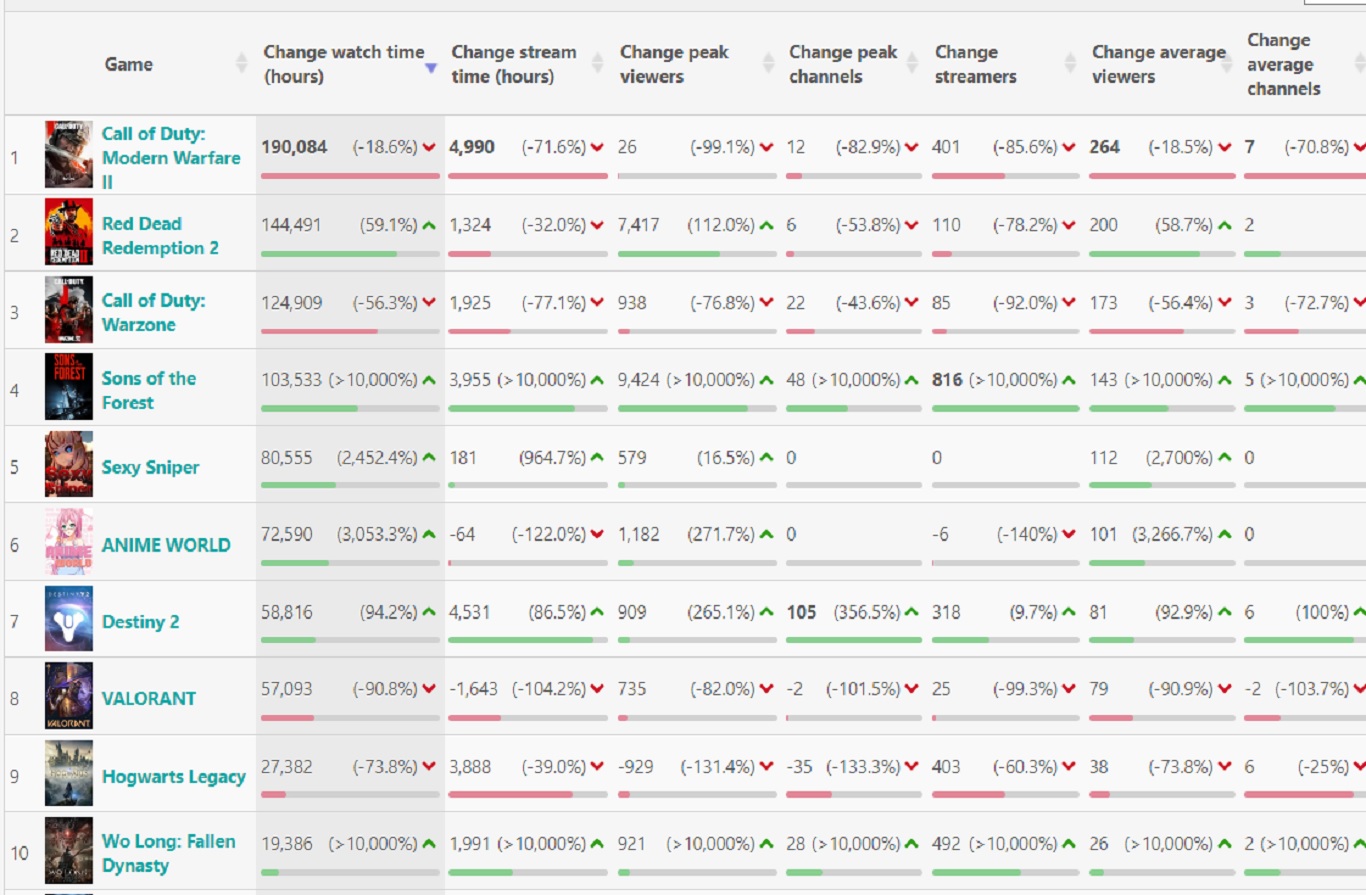Click the ANIME WORLD cover thumbnail
Image resolution: width=1366 pixels, height=895 pixels.
click(69, 541)
